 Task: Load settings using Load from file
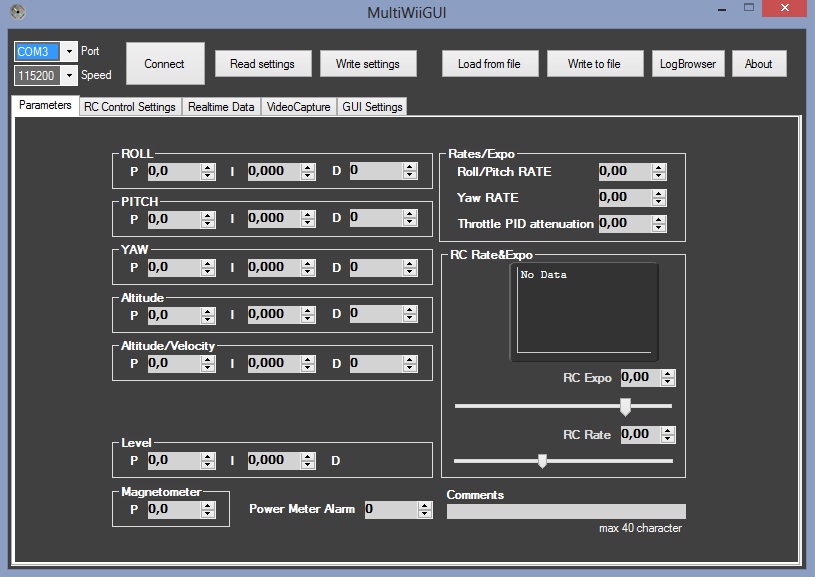(x=489, y=64)
